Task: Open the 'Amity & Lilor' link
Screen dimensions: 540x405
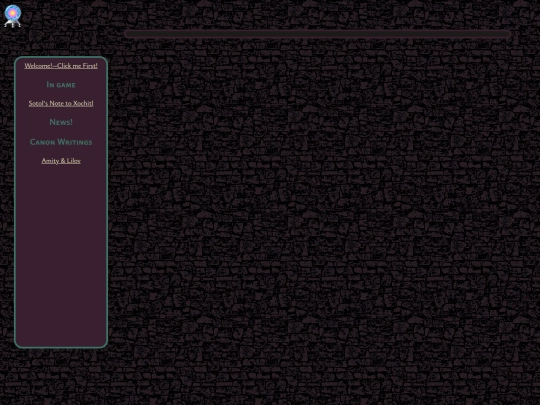Action: coord(61,161)
